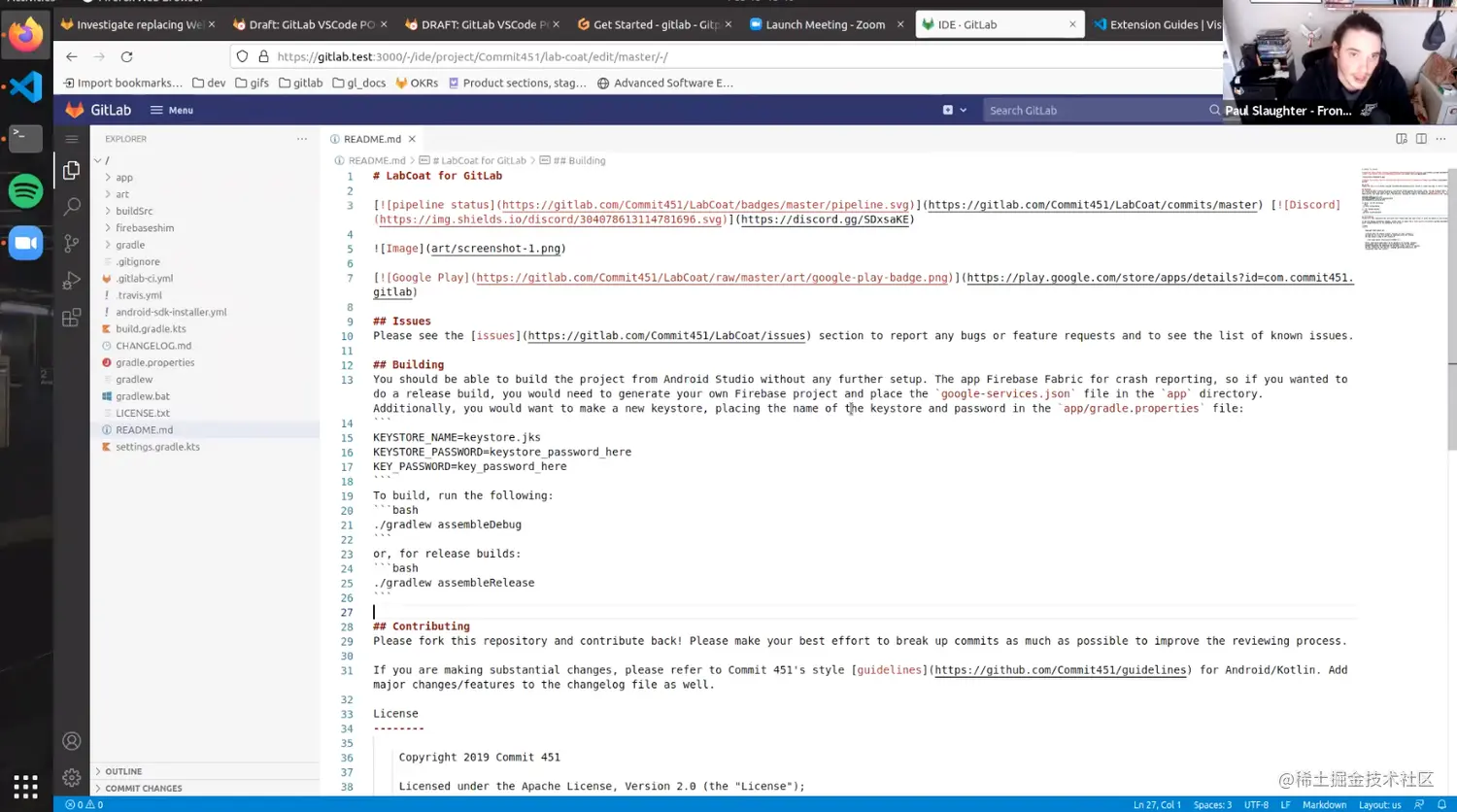Click the search magnifier in GitLab search
This screenshot has width=1457, height=812.
click(x=1214, y=110)
